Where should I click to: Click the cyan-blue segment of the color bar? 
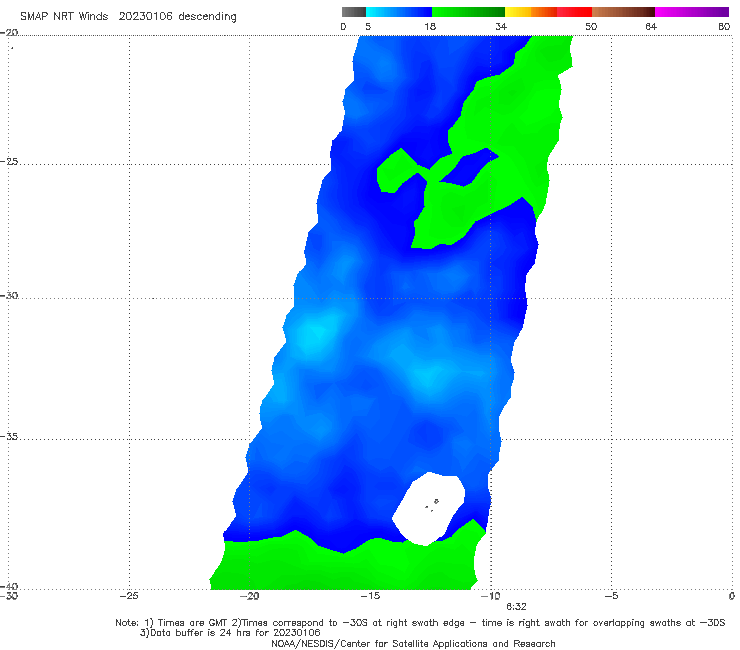click(399, 12)
